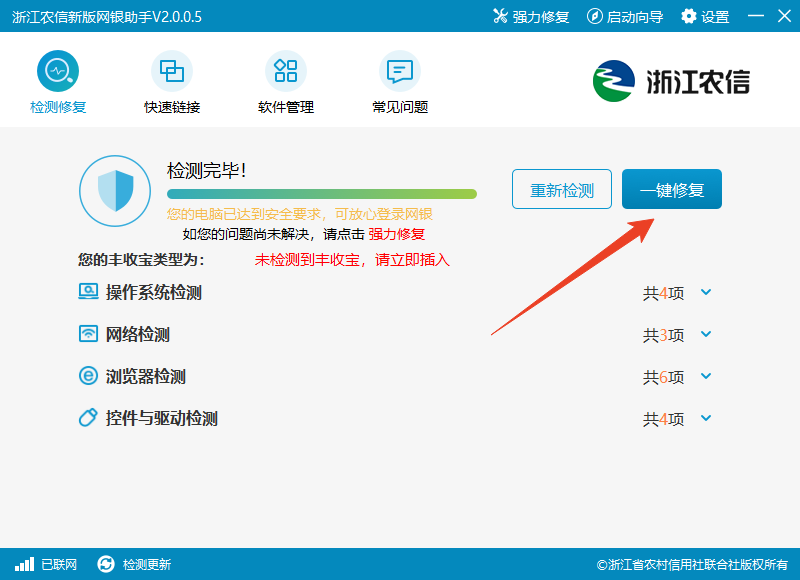Open the 快速链接 quick links section
800x580 pixels.
click(172, 85)
